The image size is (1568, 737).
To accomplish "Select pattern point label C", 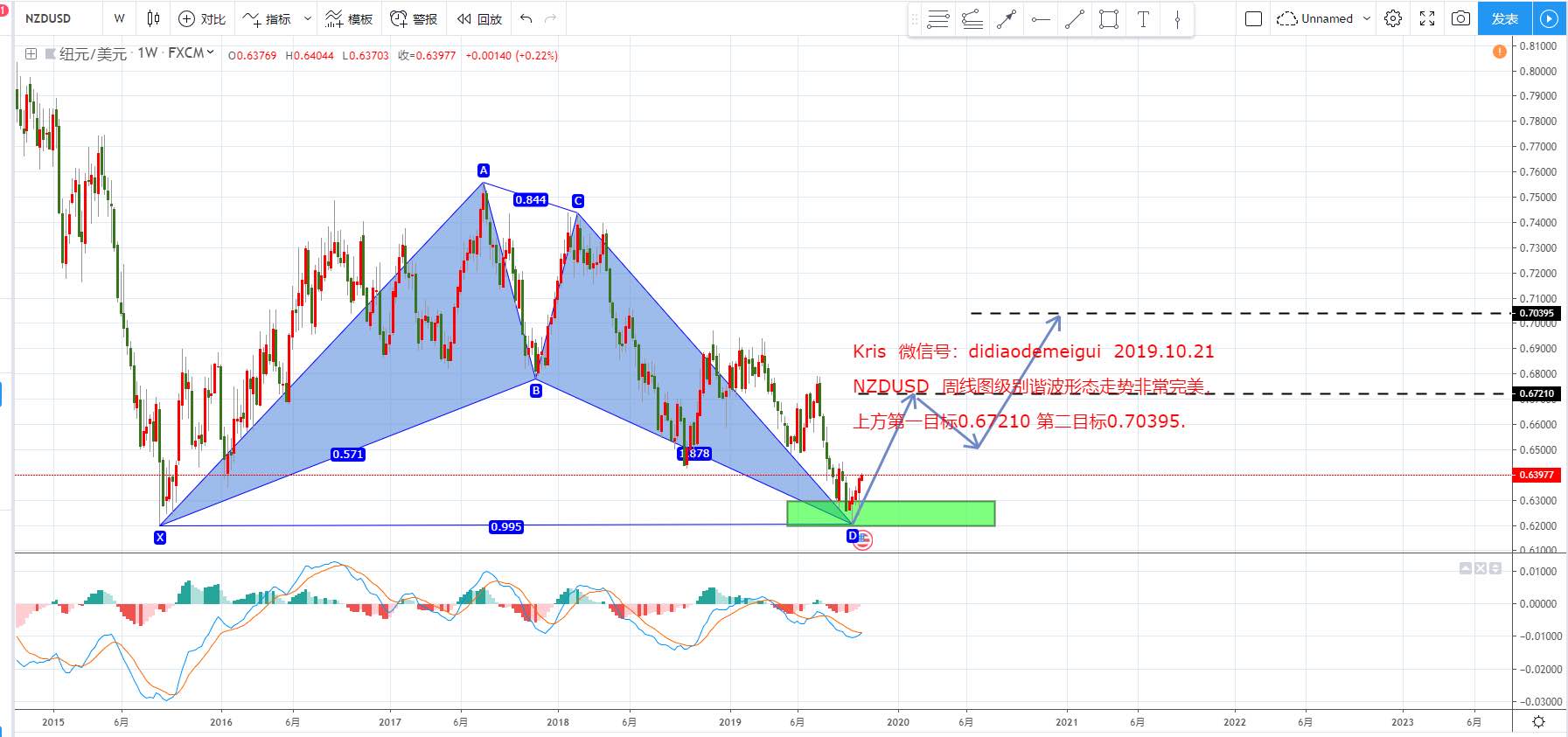I will [577, 201].
